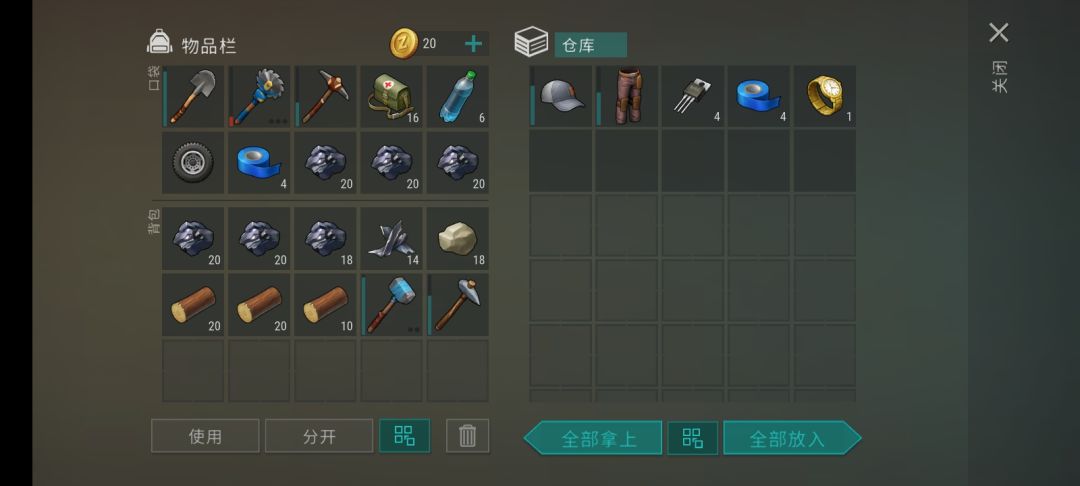Select the brown pants in storage
The height and width of the screenshot is (486, 1080).
click(x=626, y=96)
